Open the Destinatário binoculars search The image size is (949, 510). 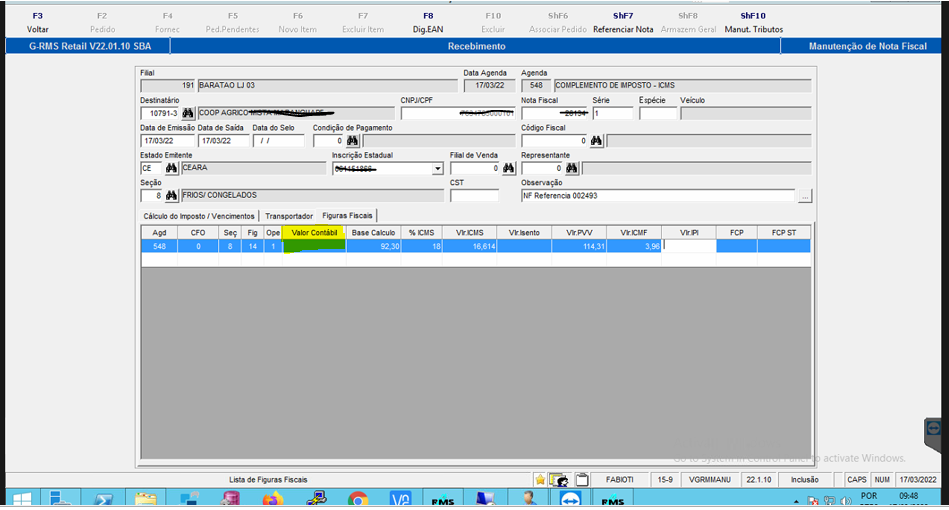pos(188,113)
